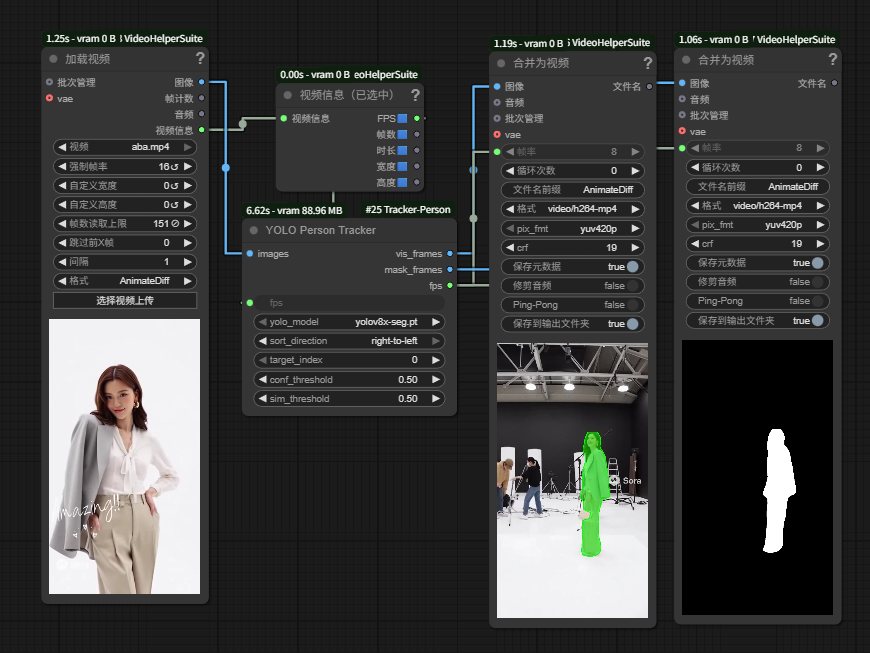Image resolution: width=870 pixels, height=653 pixels.
Task: Click the help icon on 加载视频 node
Action: (200, 59)
